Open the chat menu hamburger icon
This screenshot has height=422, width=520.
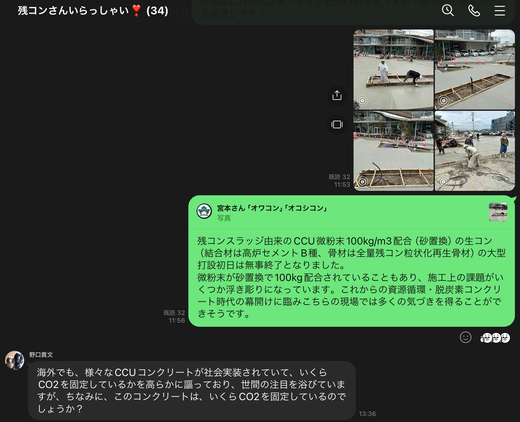(x=499, y=11)
